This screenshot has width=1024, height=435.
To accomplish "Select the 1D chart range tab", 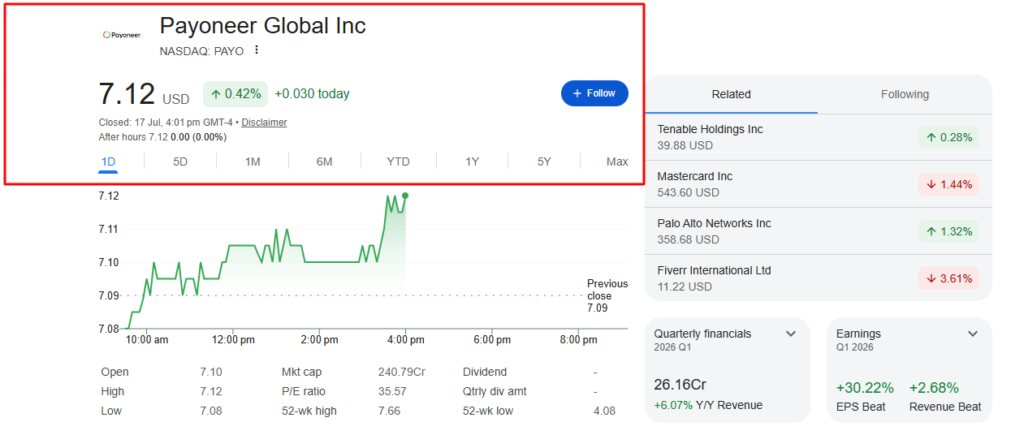I will click(x=108, y=162).
